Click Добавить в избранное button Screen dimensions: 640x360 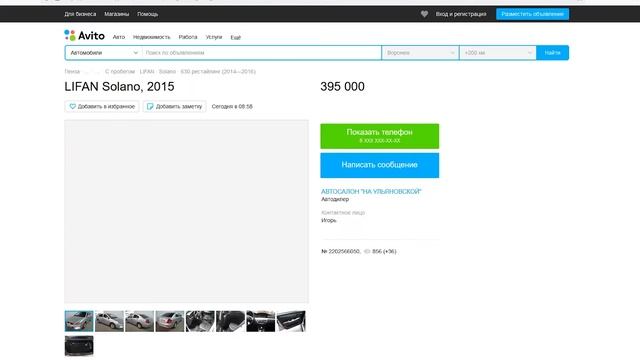click(102, 106)
